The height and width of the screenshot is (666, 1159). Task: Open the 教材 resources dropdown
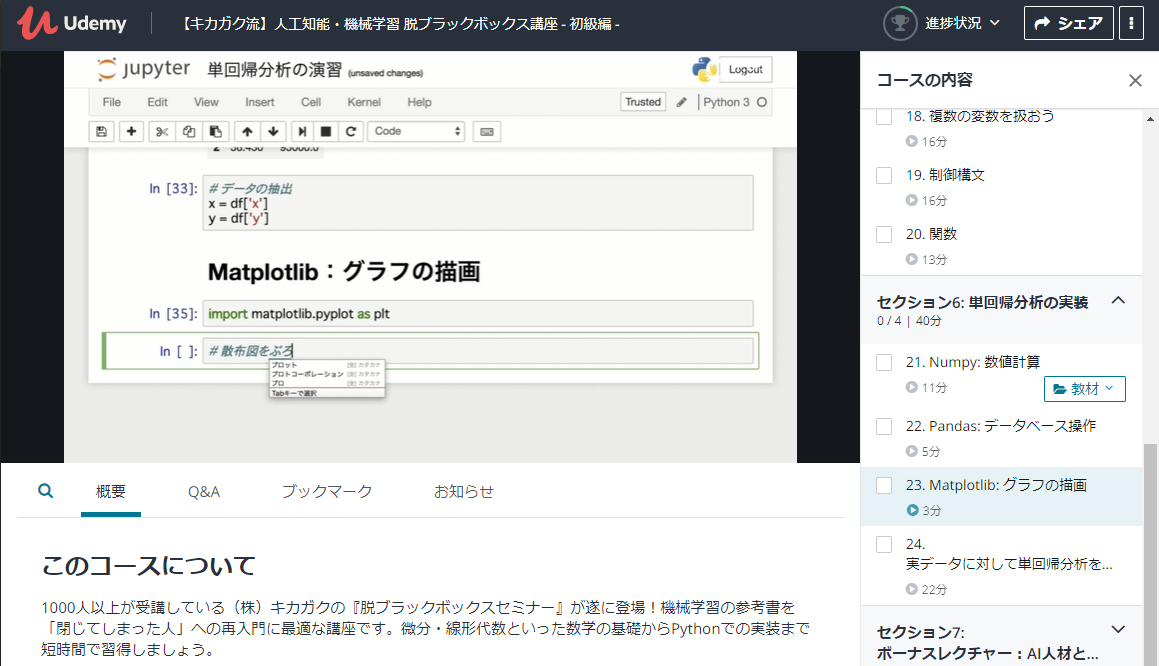(1084, 389)
